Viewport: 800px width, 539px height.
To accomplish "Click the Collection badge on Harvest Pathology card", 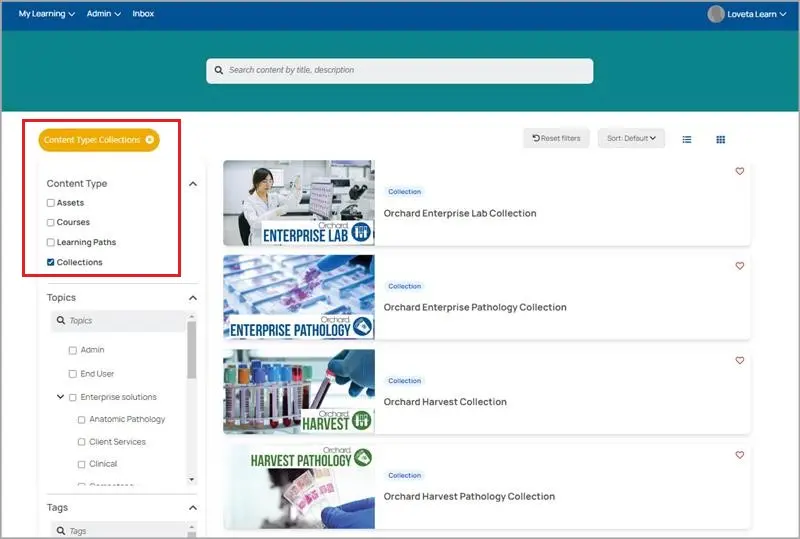I will coord(405,475).
